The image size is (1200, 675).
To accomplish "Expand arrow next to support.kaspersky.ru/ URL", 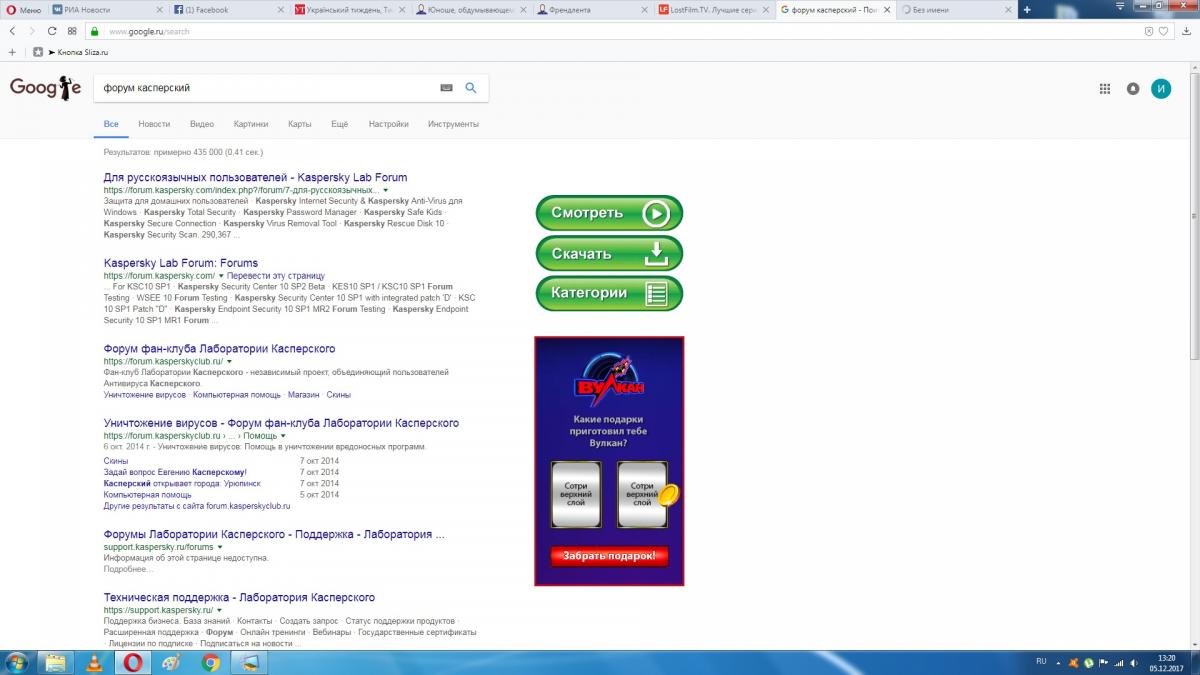I will click(x=219, y=610).
